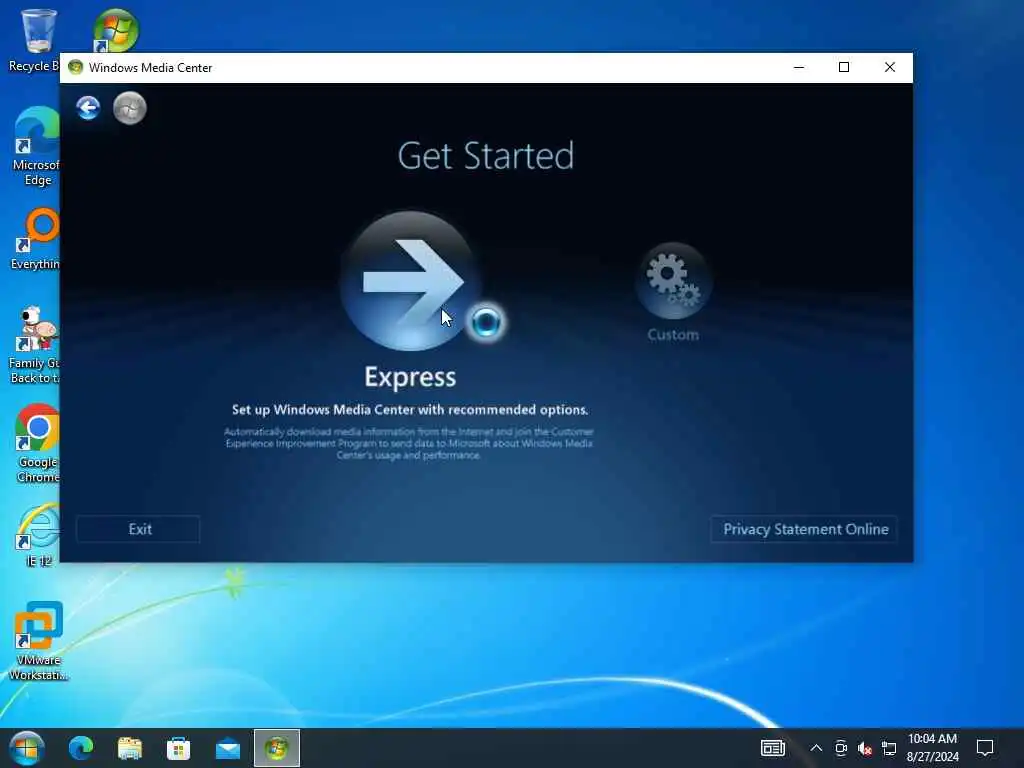Open File Explorer from the taskbar
This screenshot has height=768, width=1024.
tap(130, 748)
